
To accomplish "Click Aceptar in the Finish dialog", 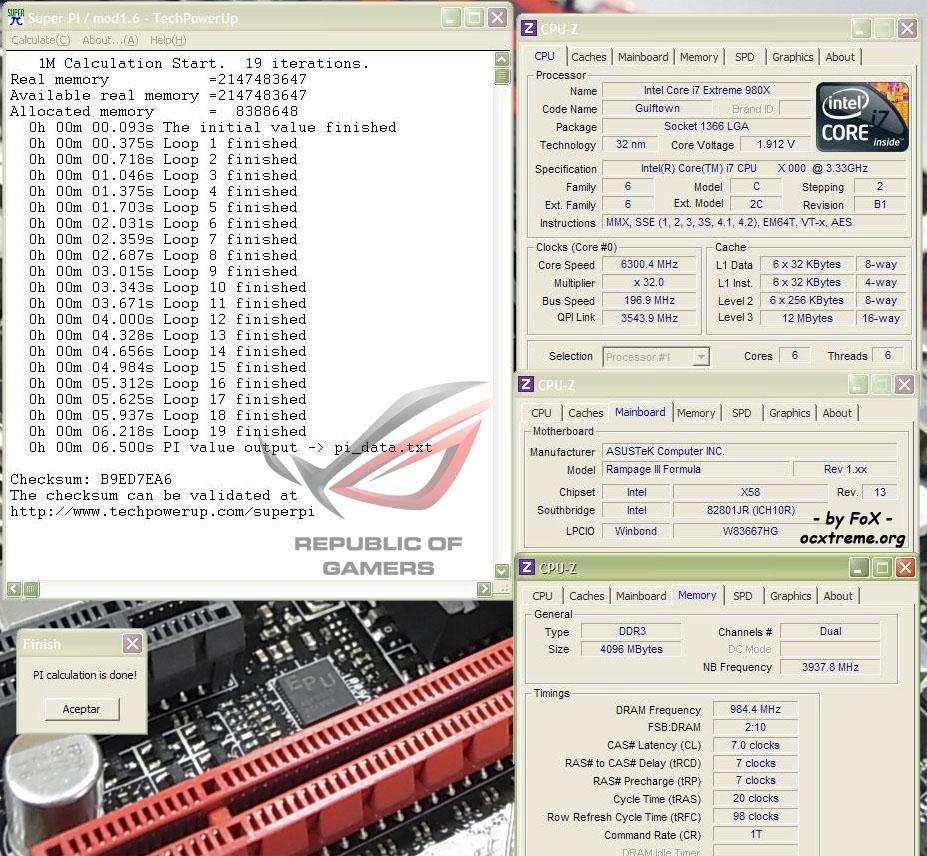I will 82,709.
